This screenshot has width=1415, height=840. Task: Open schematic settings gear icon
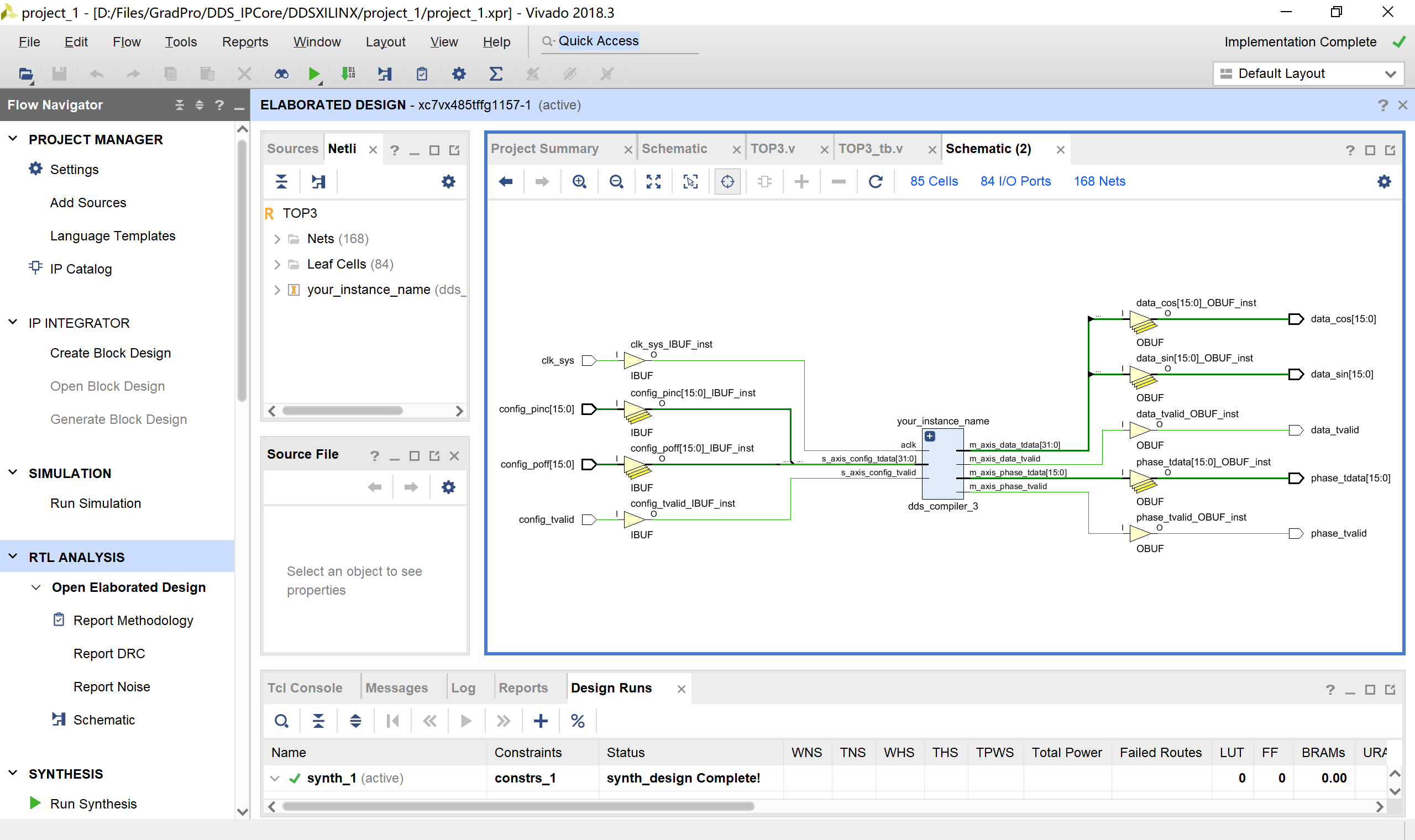(1384, 181)
